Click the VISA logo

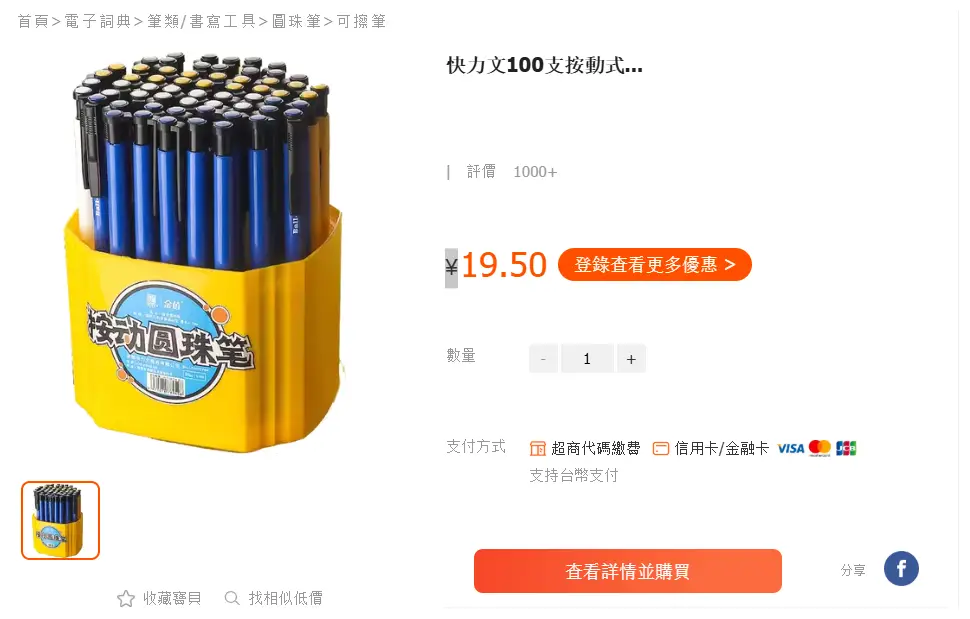pyautogui.click(x=791, y=448)
